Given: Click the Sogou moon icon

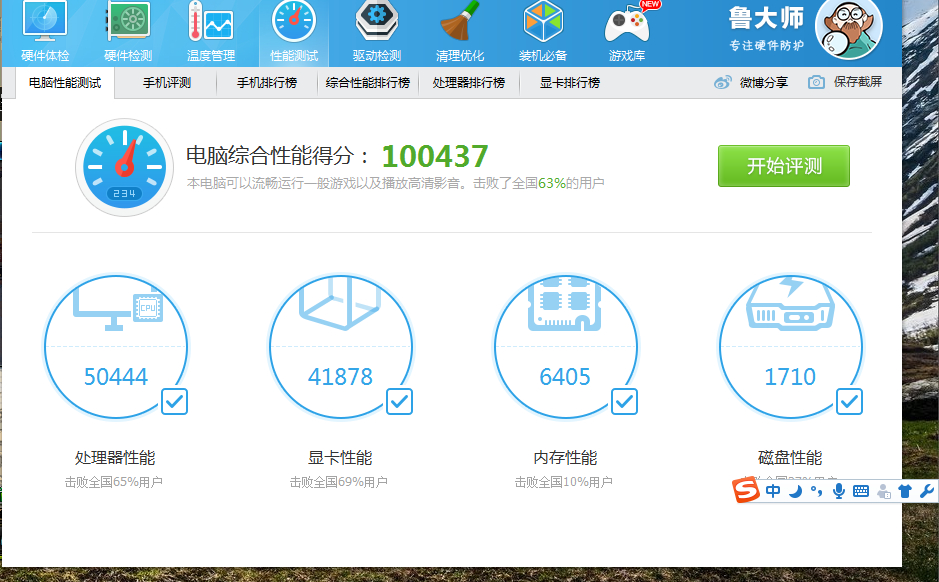Looking at the screenshot, I should 795,492.
